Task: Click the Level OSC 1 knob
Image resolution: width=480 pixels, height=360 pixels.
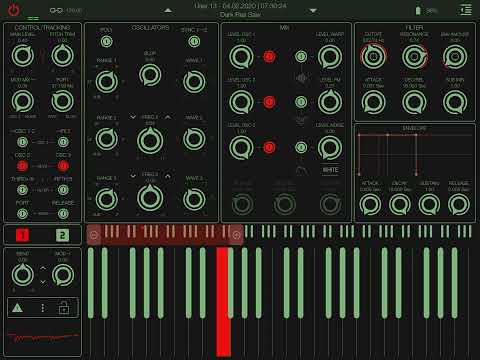Action: pos(241,57)
